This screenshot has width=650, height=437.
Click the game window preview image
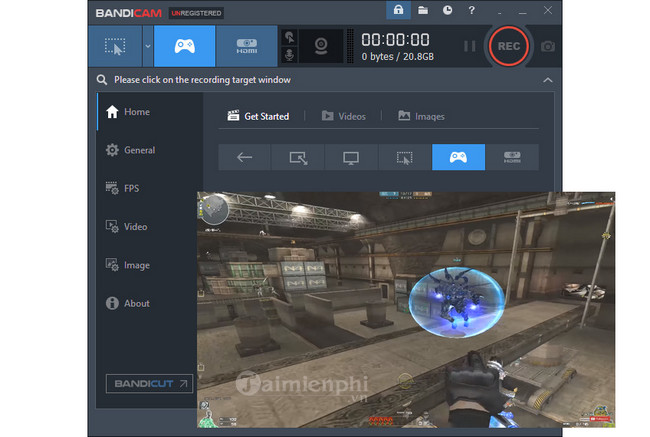tap(406, 309)
